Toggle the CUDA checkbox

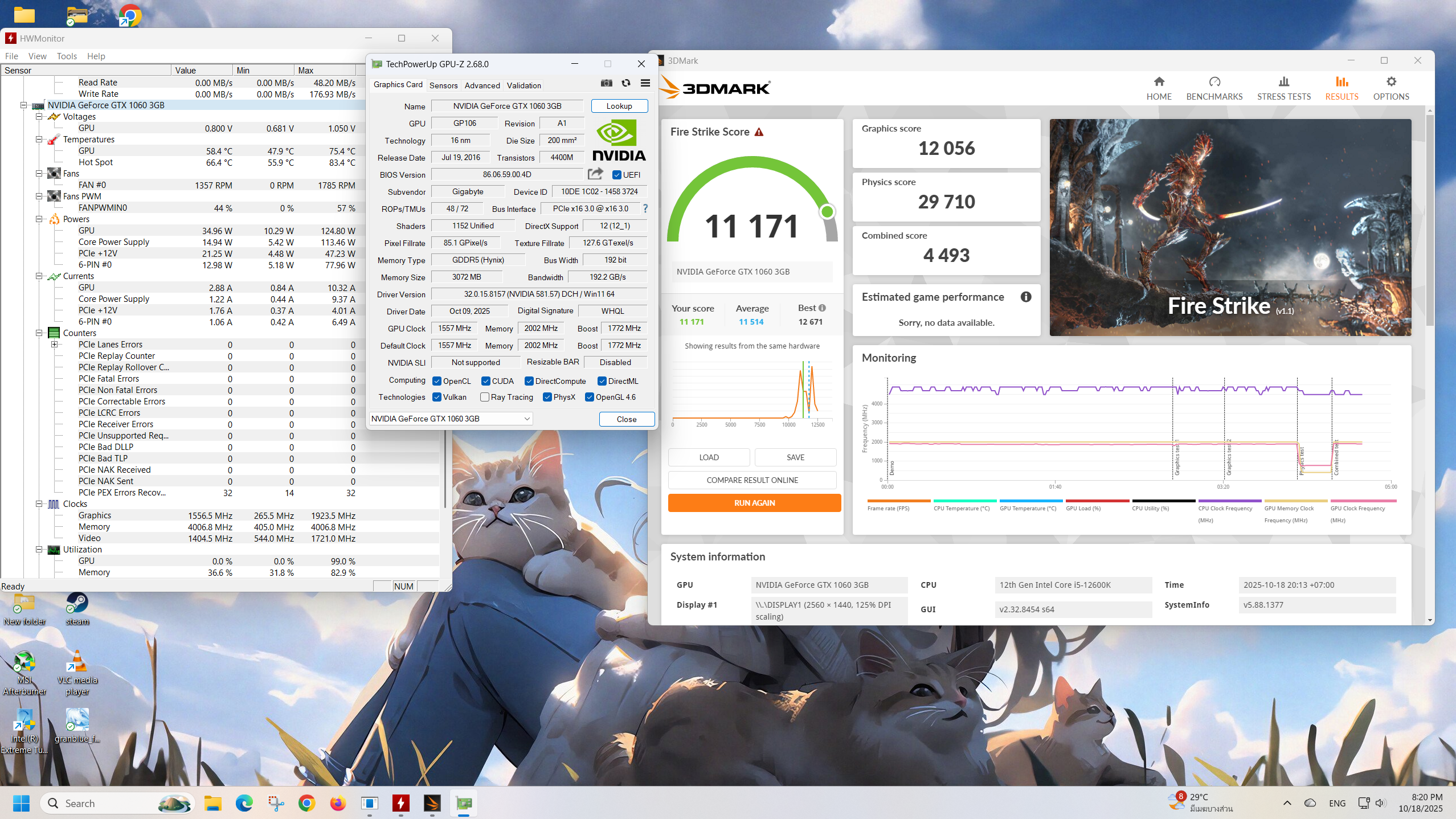(485, 381)
